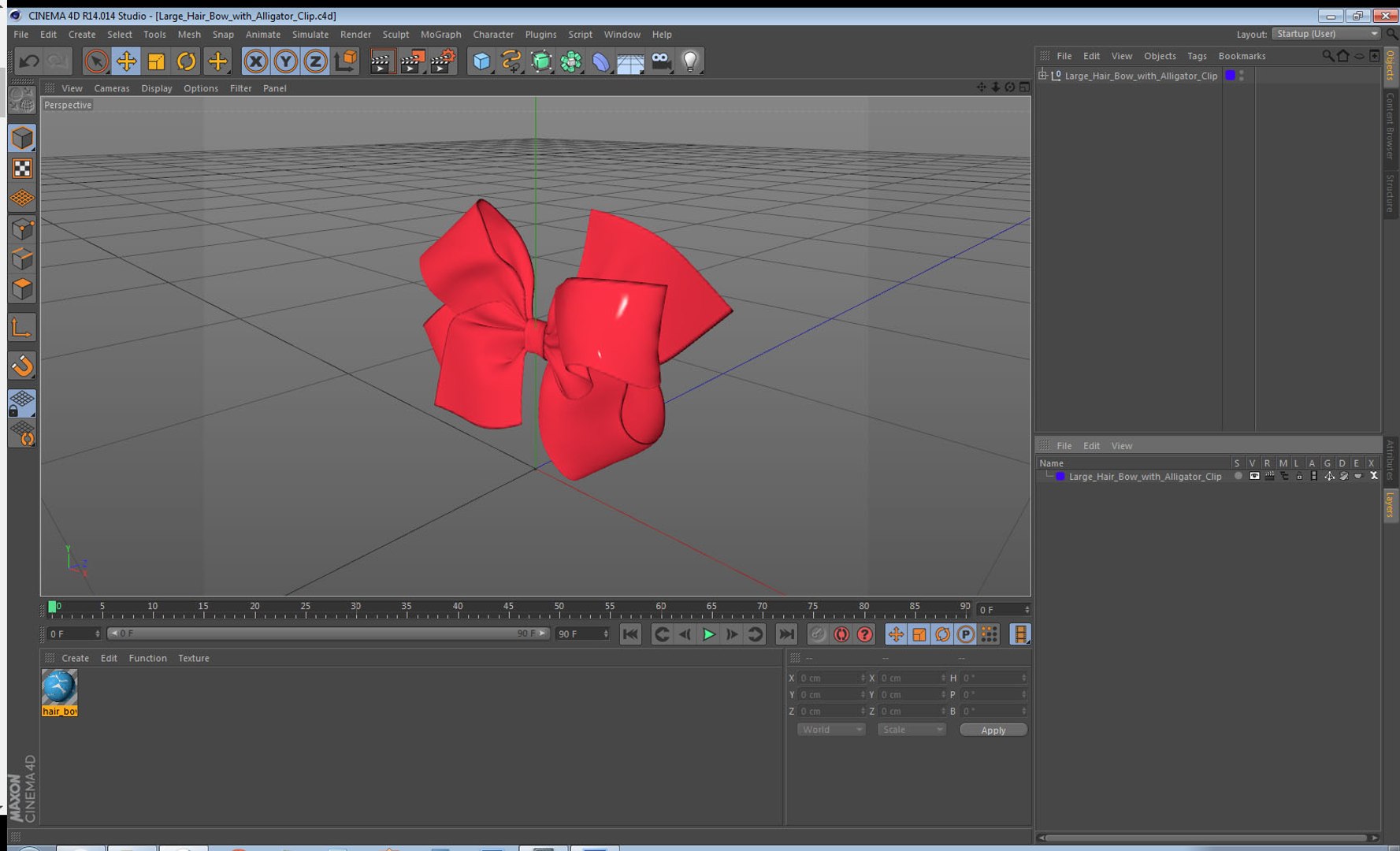Open the vertical Content Browser tab
Screen dimensions: 1400x851
(x=1390, y=126)
